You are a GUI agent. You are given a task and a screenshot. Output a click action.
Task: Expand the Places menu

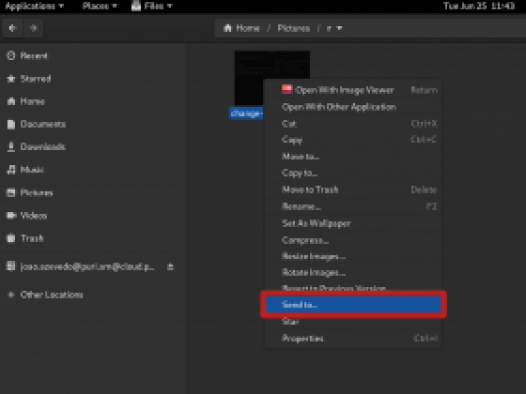click(x=100, y=6)
